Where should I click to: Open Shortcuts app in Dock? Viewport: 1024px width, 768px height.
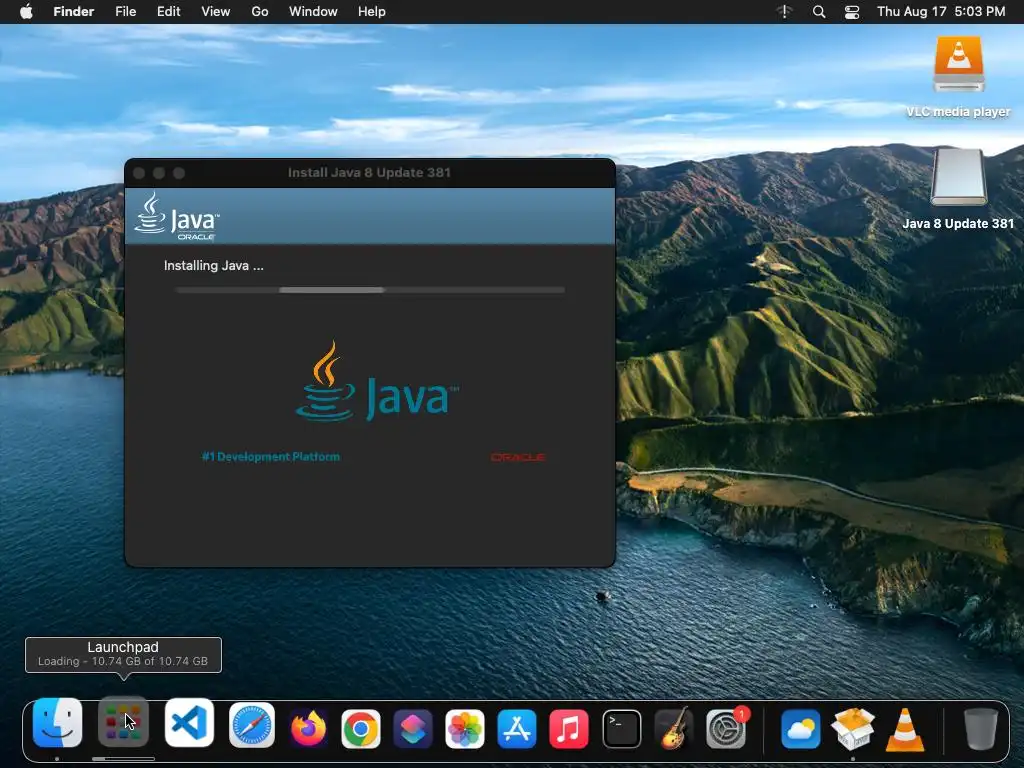click(413, 729)
